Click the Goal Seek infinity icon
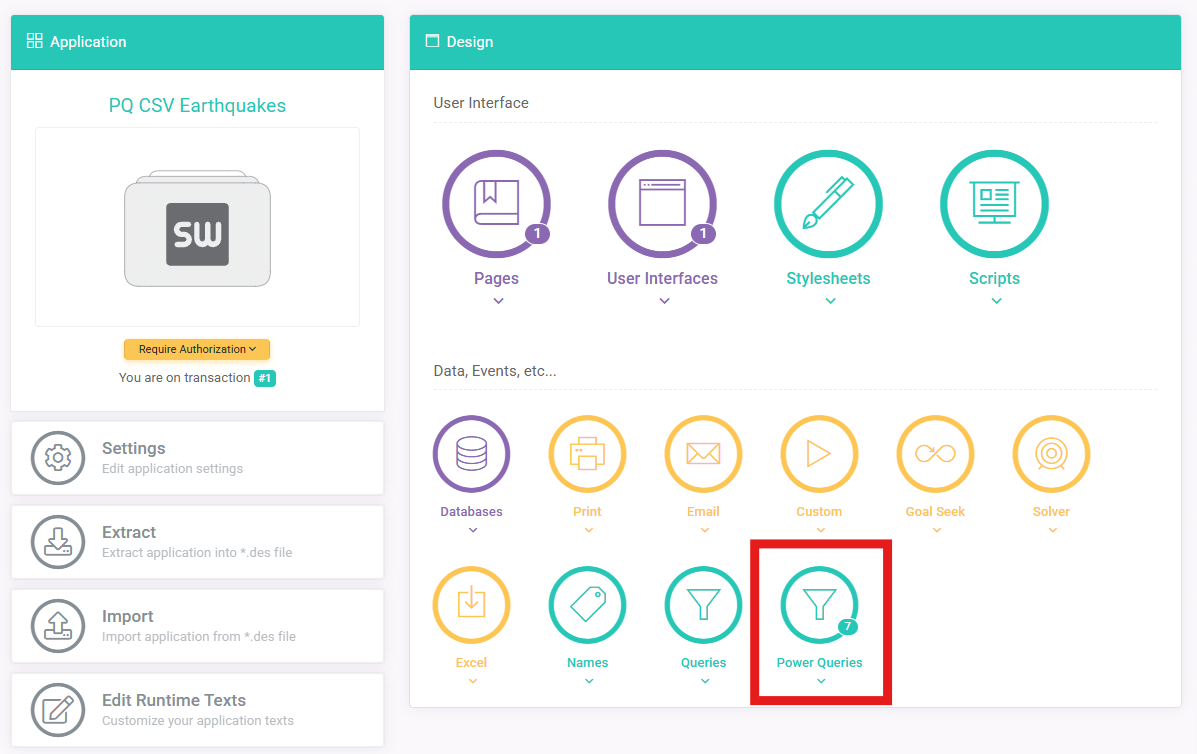The height and width of the screenshot is (754, 1197). [935, 455]
